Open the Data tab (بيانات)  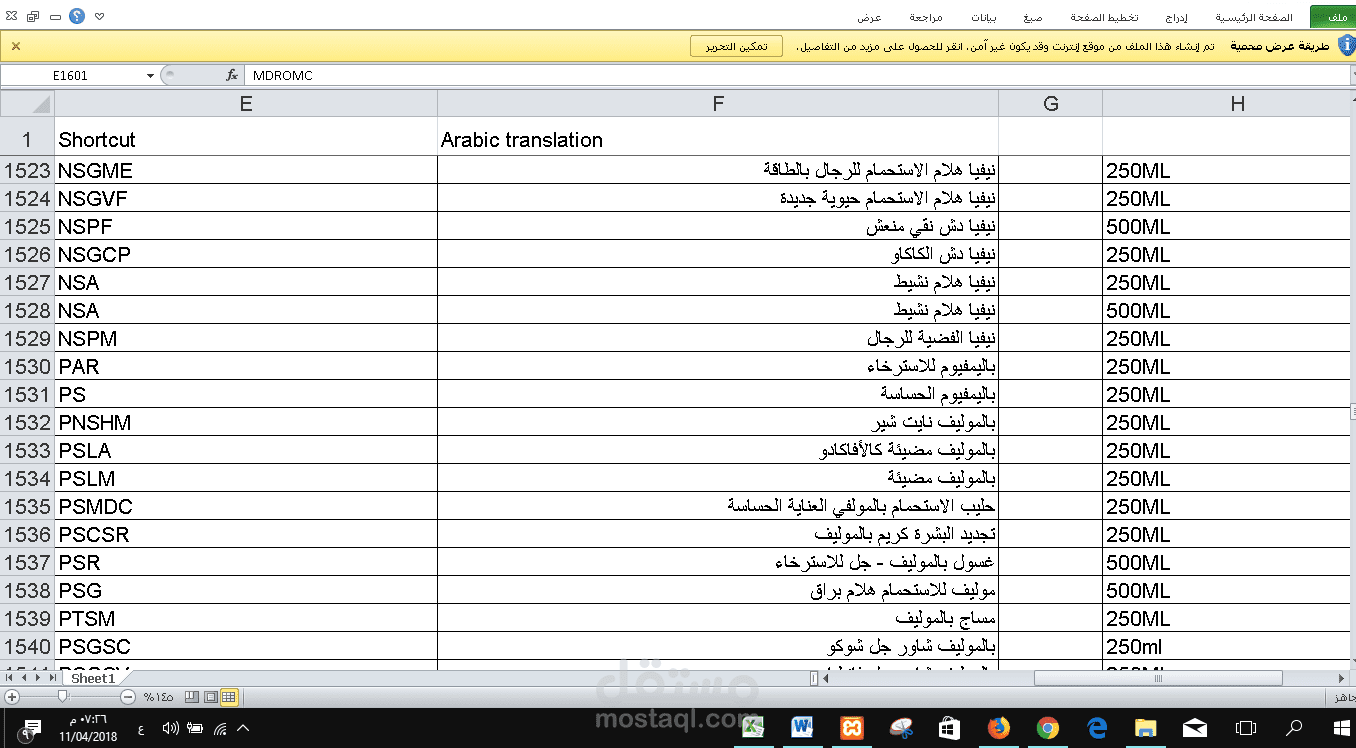(983, 17)
